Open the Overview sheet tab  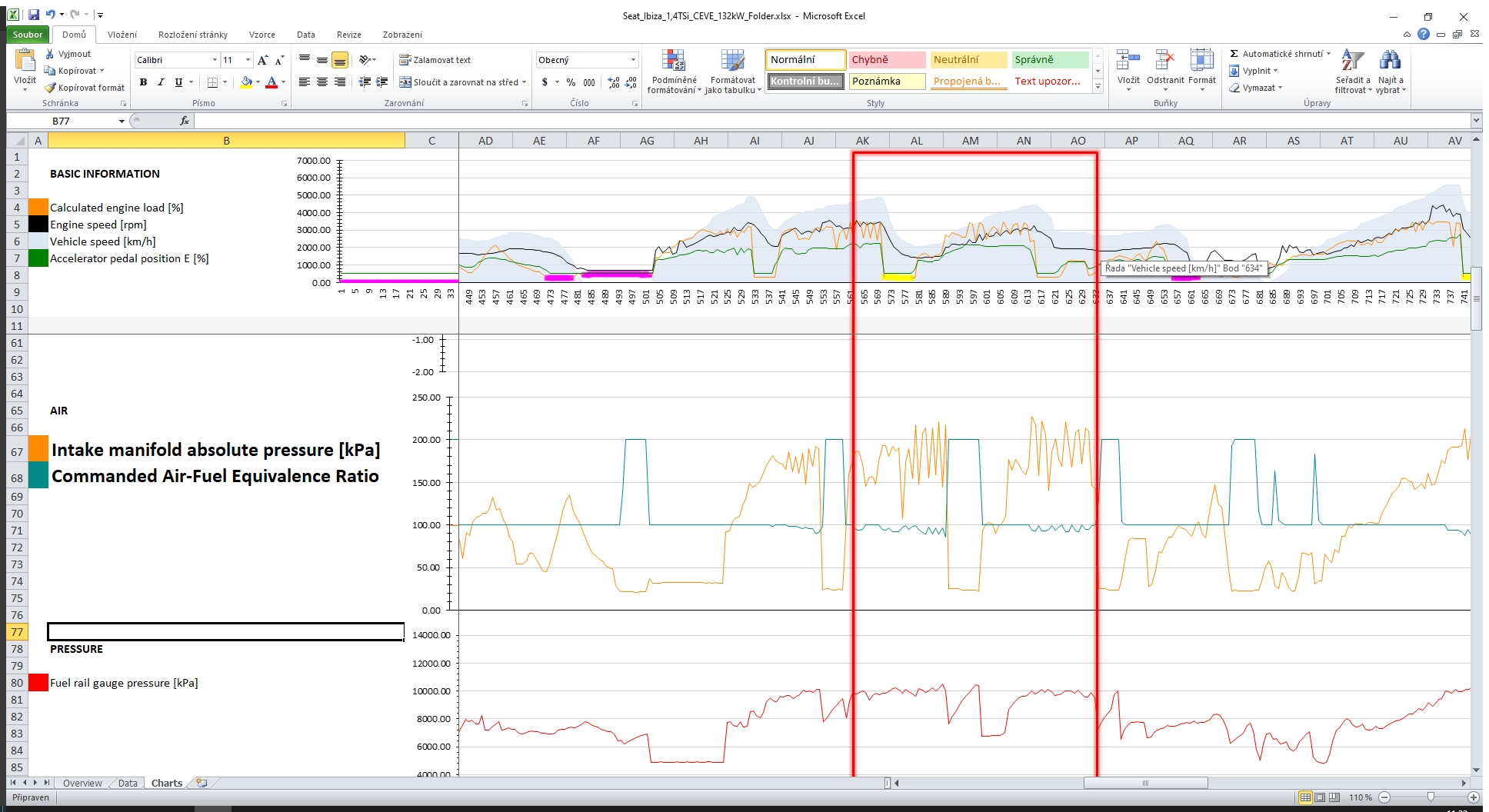tap(82, 783)
